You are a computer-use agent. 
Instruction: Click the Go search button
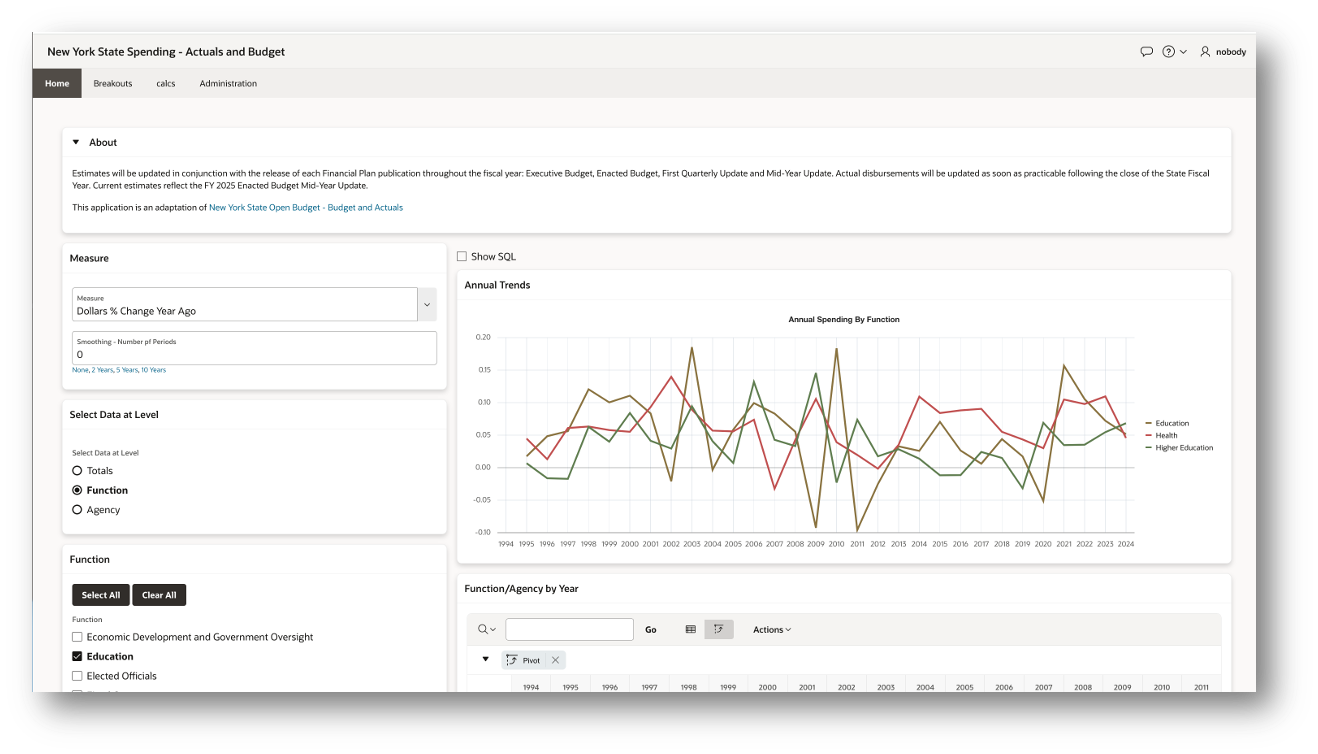pyautogui.click(x=651, y=629)
